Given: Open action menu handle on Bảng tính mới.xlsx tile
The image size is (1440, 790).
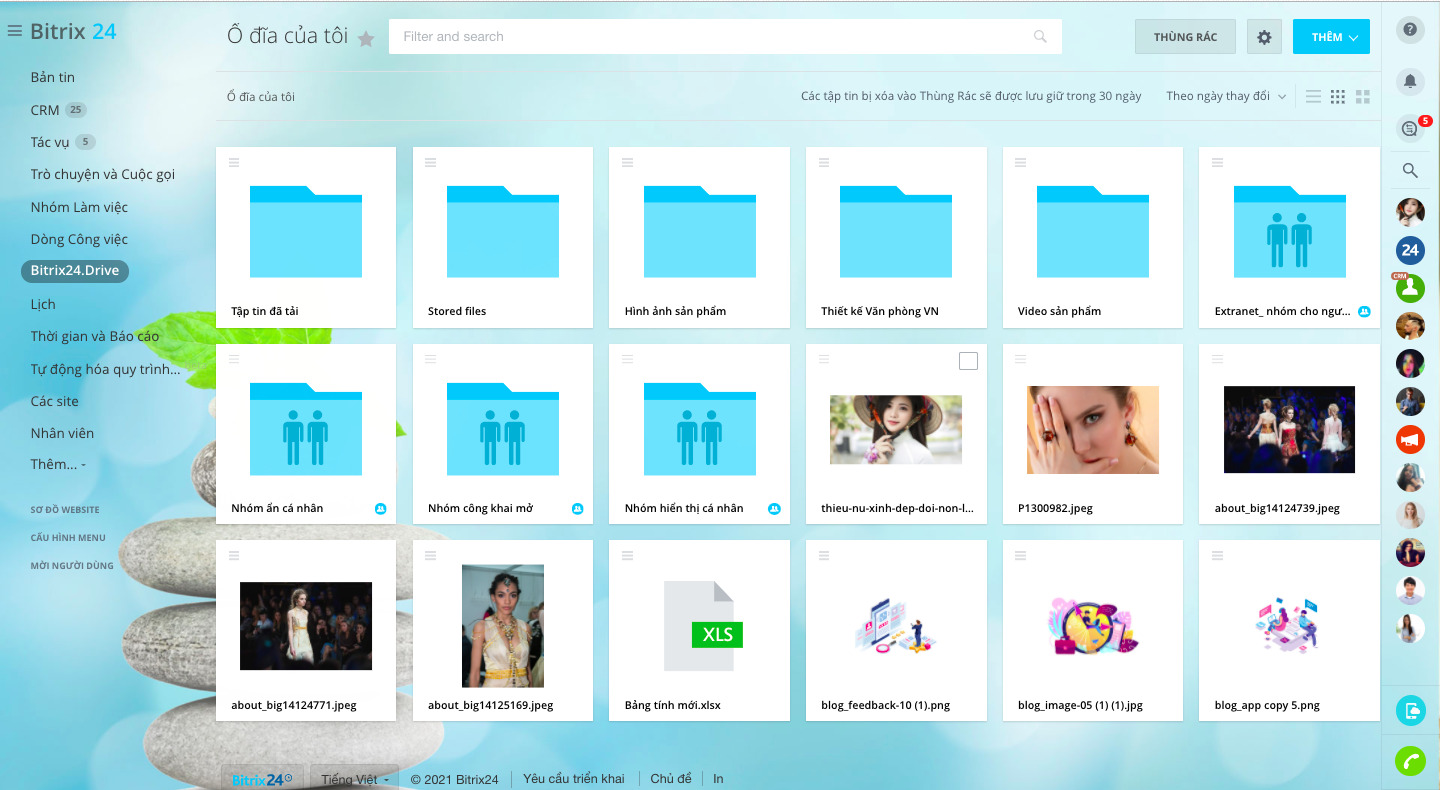Looking at the screenshot, I should coord(627,556).
